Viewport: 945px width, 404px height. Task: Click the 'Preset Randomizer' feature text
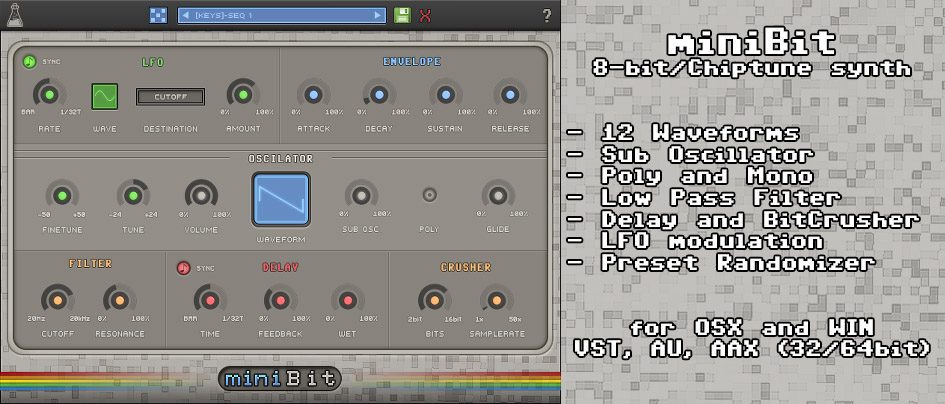click(738, 263)
